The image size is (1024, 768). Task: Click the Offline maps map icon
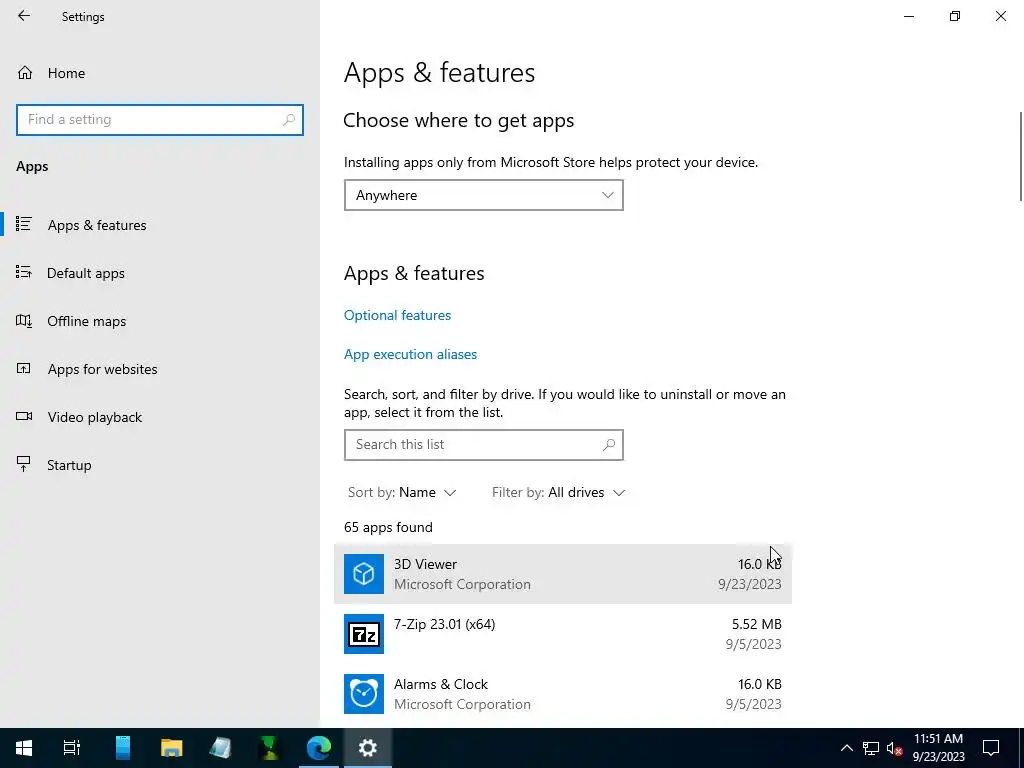click(24, 320)
